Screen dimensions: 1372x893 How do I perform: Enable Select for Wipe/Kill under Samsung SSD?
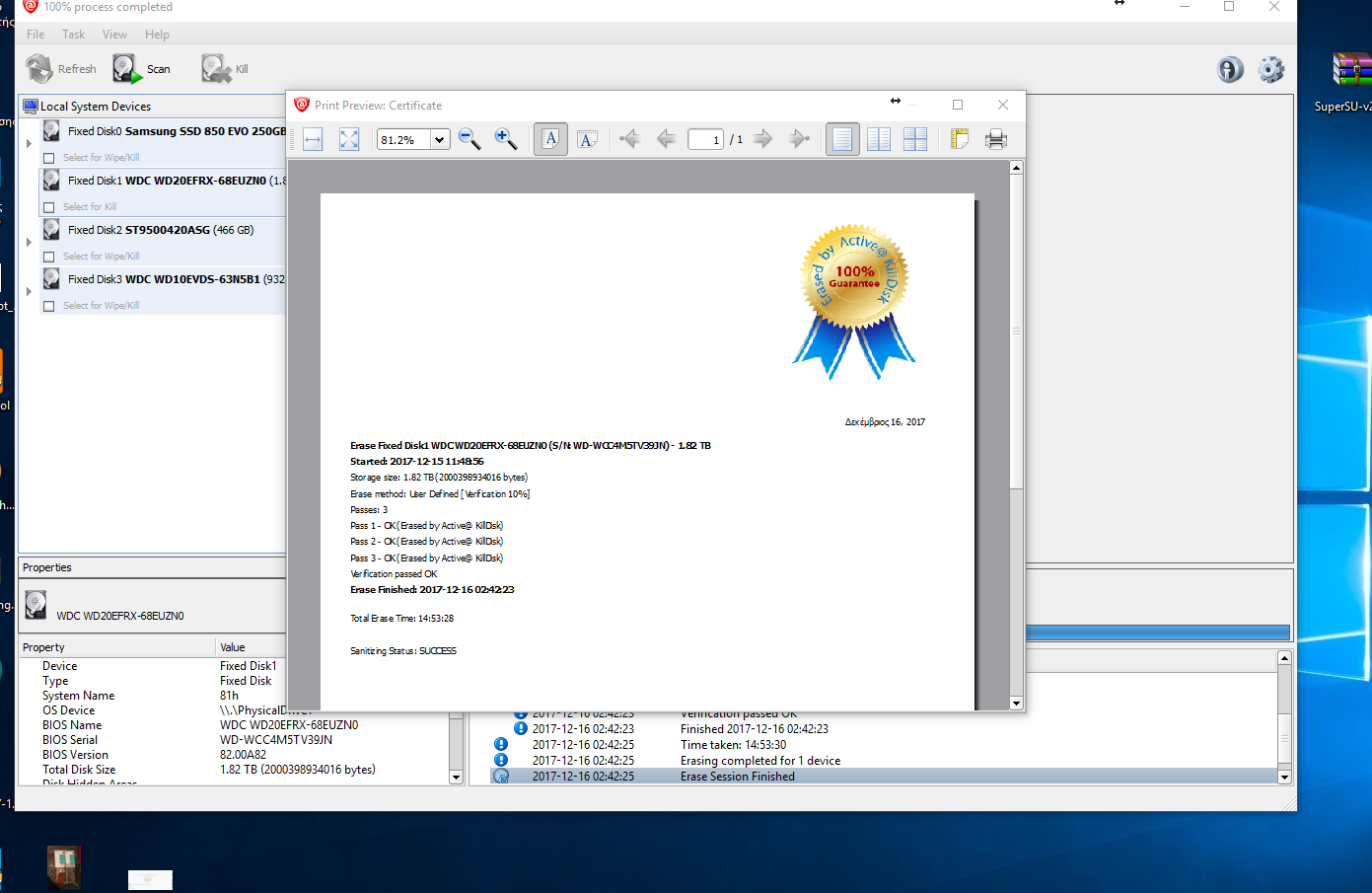coord(49,158)
